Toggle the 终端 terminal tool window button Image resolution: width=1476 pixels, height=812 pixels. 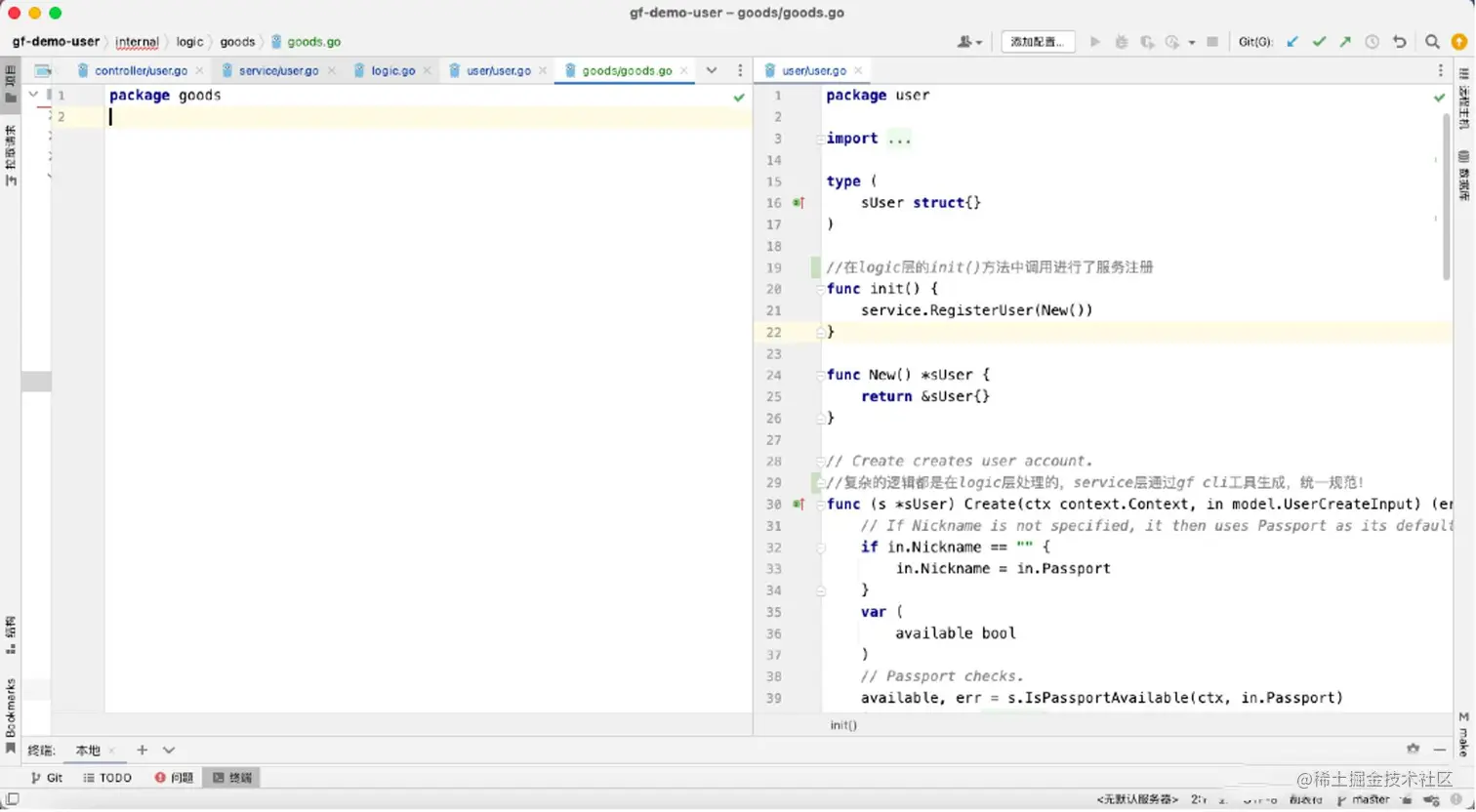pyautogui.click(x=232, y=778)
